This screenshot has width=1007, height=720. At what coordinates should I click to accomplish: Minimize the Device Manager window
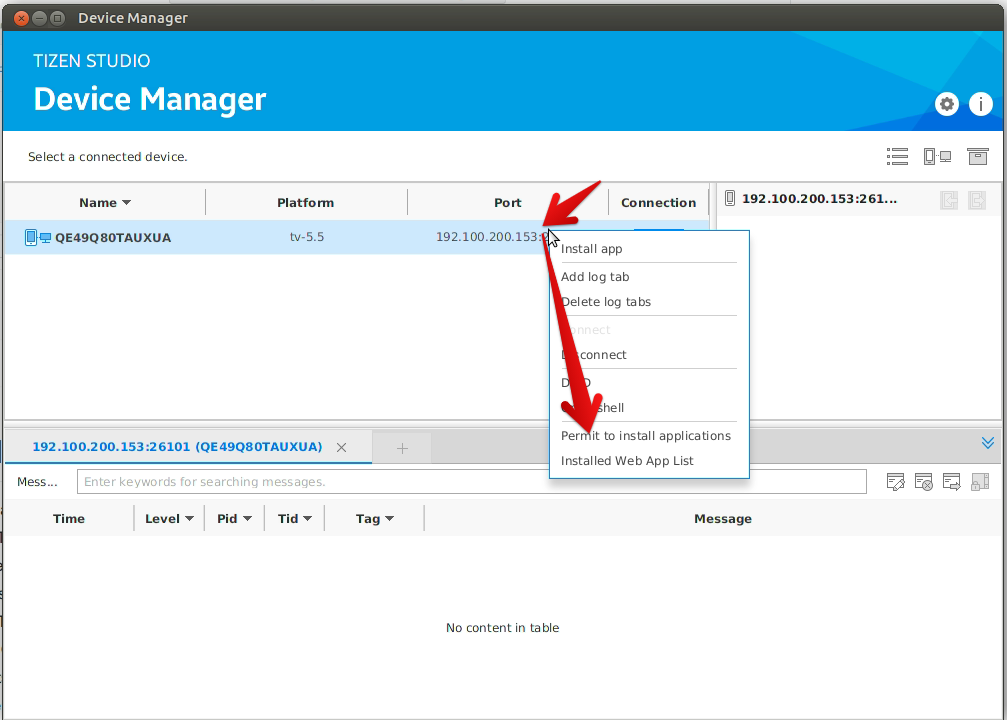39,18
